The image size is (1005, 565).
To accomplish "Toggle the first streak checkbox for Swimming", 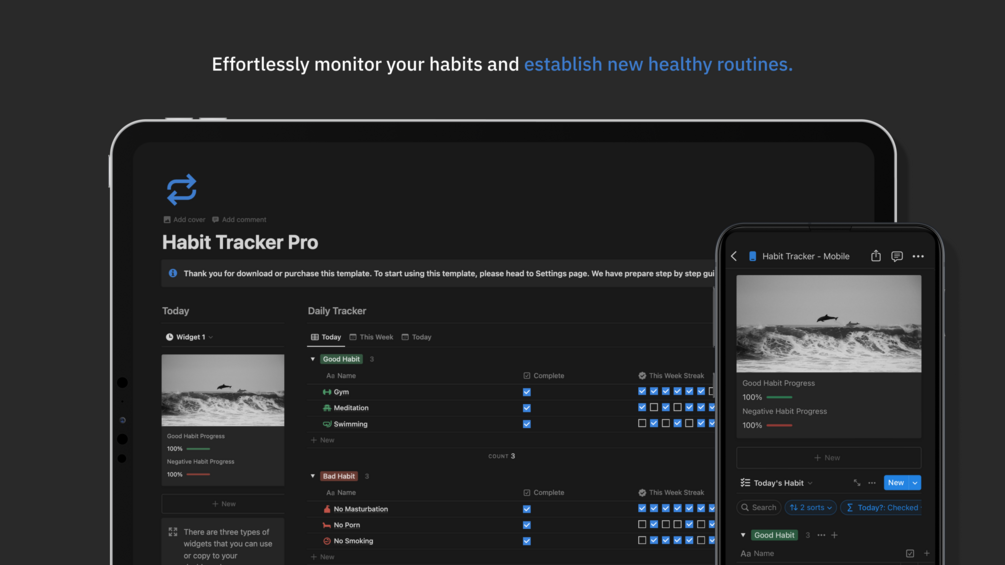I will point(642,423).
